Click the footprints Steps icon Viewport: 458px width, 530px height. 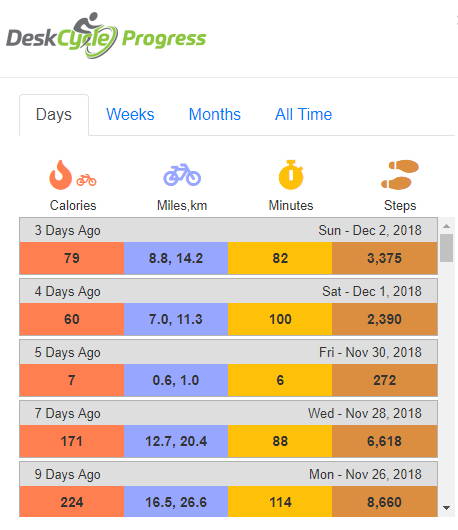point(400,174)
